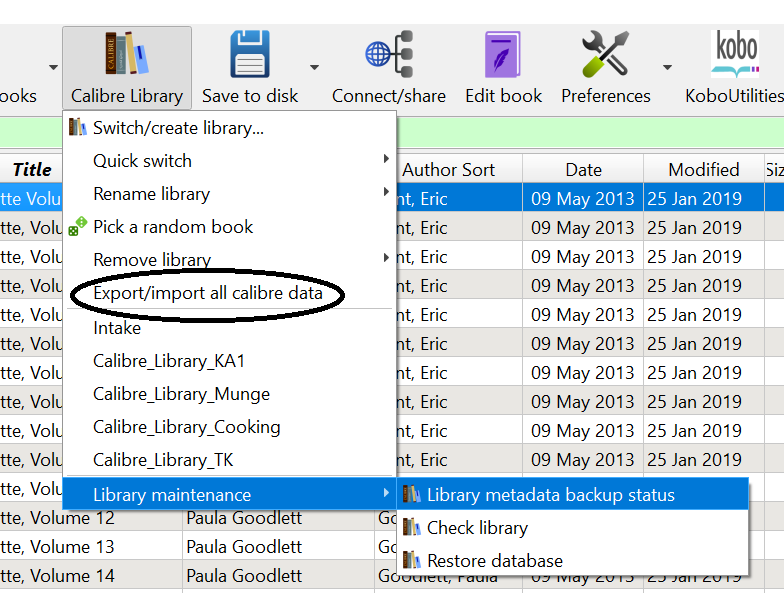Click the books icon beside Restore database

tap(412, 560)
